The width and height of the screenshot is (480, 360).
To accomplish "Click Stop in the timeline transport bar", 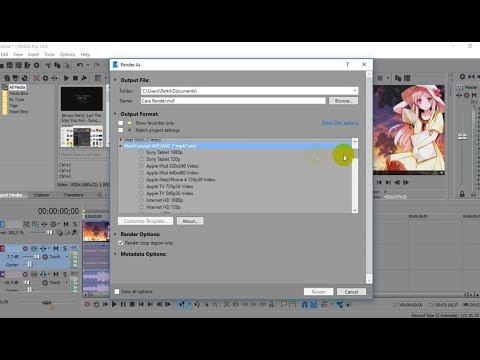I will tap(132, 304).
